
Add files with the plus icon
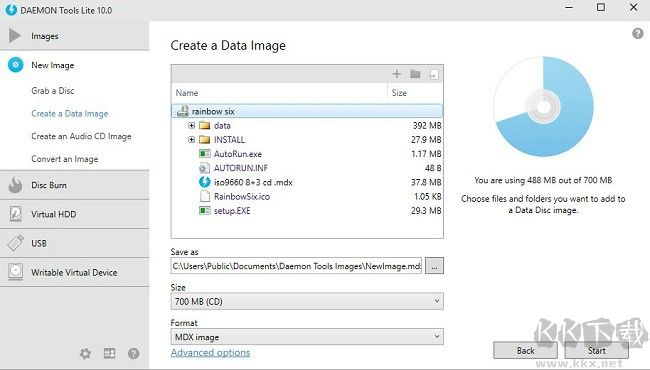pos(397,74)
